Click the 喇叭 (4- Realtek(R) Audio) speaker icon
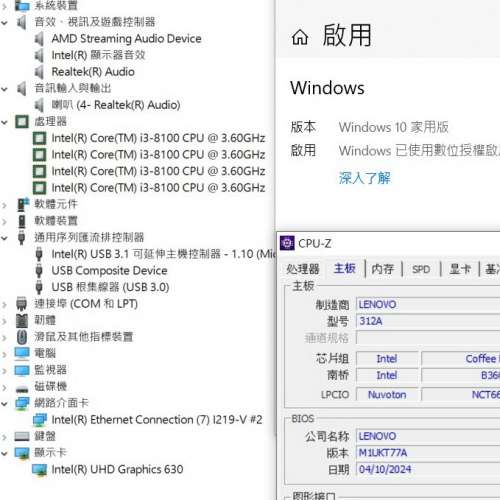The image size is (500, 500). 39,105
